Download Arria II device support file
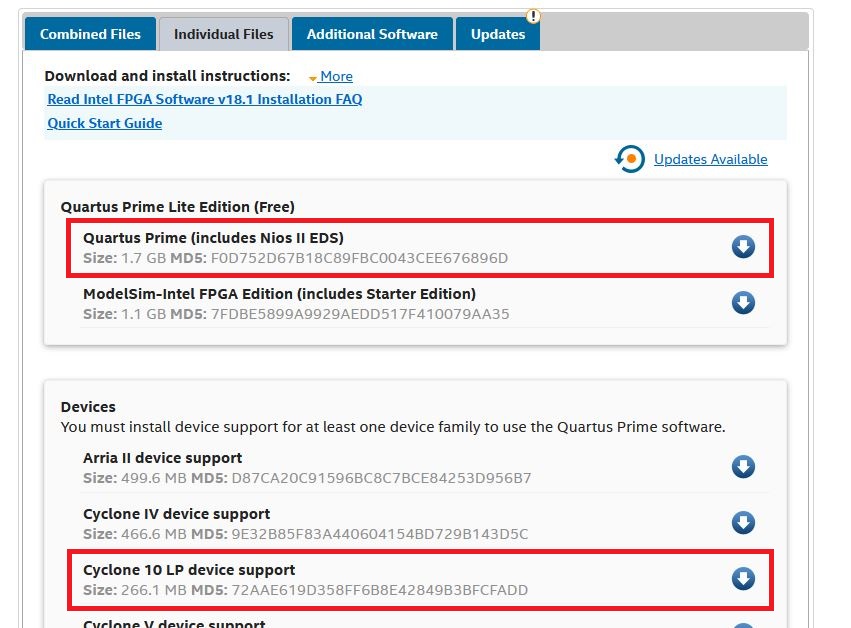This screenshot has width=851, height=628. tap(742, 467)
